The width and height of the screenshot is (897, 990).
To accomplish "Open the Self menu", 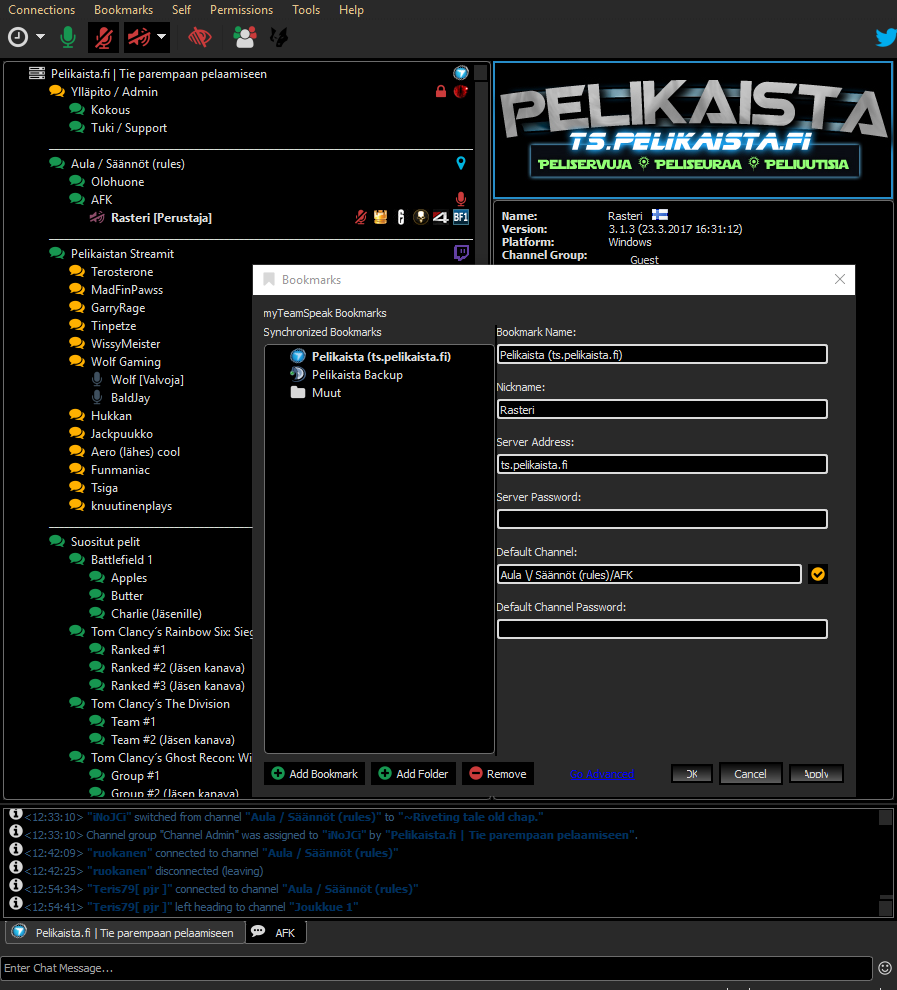I will [181, 10].
